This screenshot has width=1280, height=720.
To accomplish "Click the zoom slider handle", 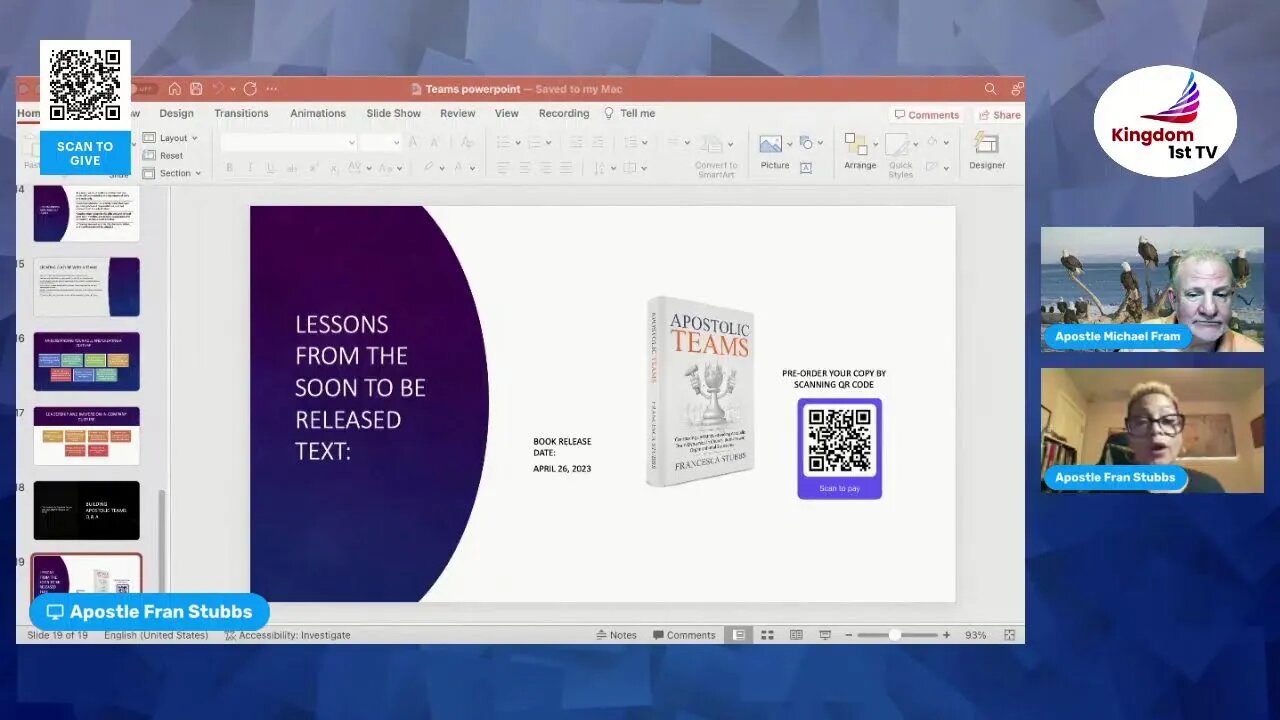I will click(895, 635).
